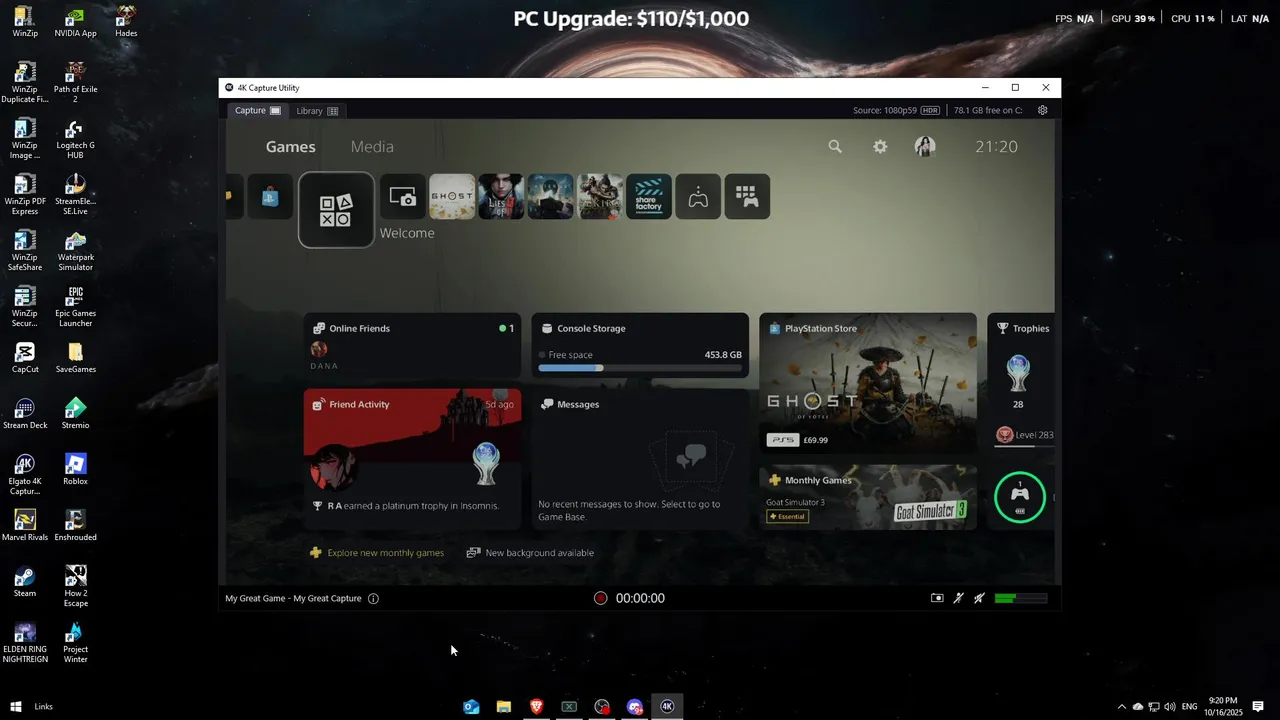Click New background available link
The image size is (1280, 720).
tap(530, 553)
